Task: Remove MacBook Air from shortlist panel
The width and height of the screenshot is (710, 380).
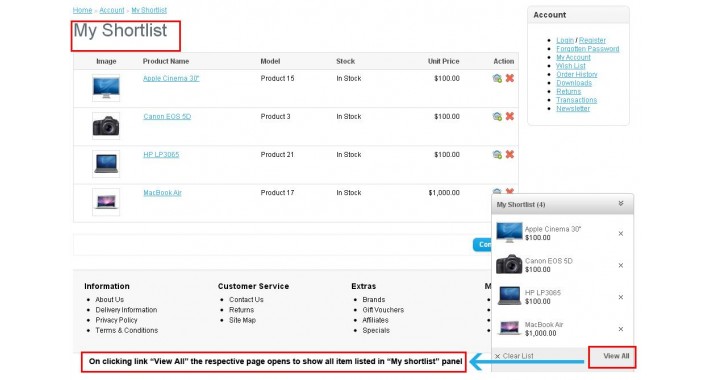Action: pos(621,329)
